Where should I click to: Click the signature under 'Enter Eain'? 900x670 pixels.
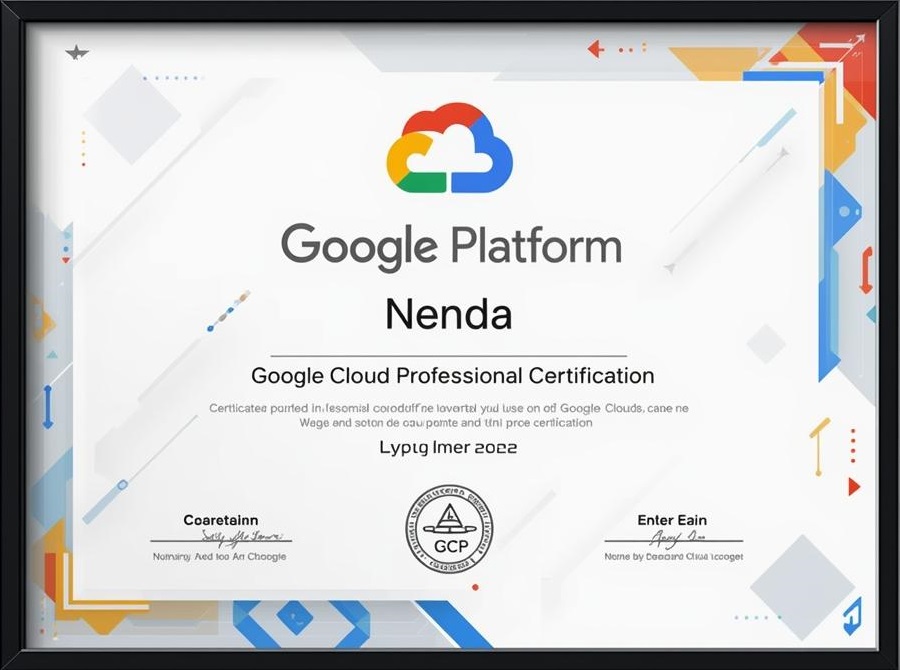point(676,539)
